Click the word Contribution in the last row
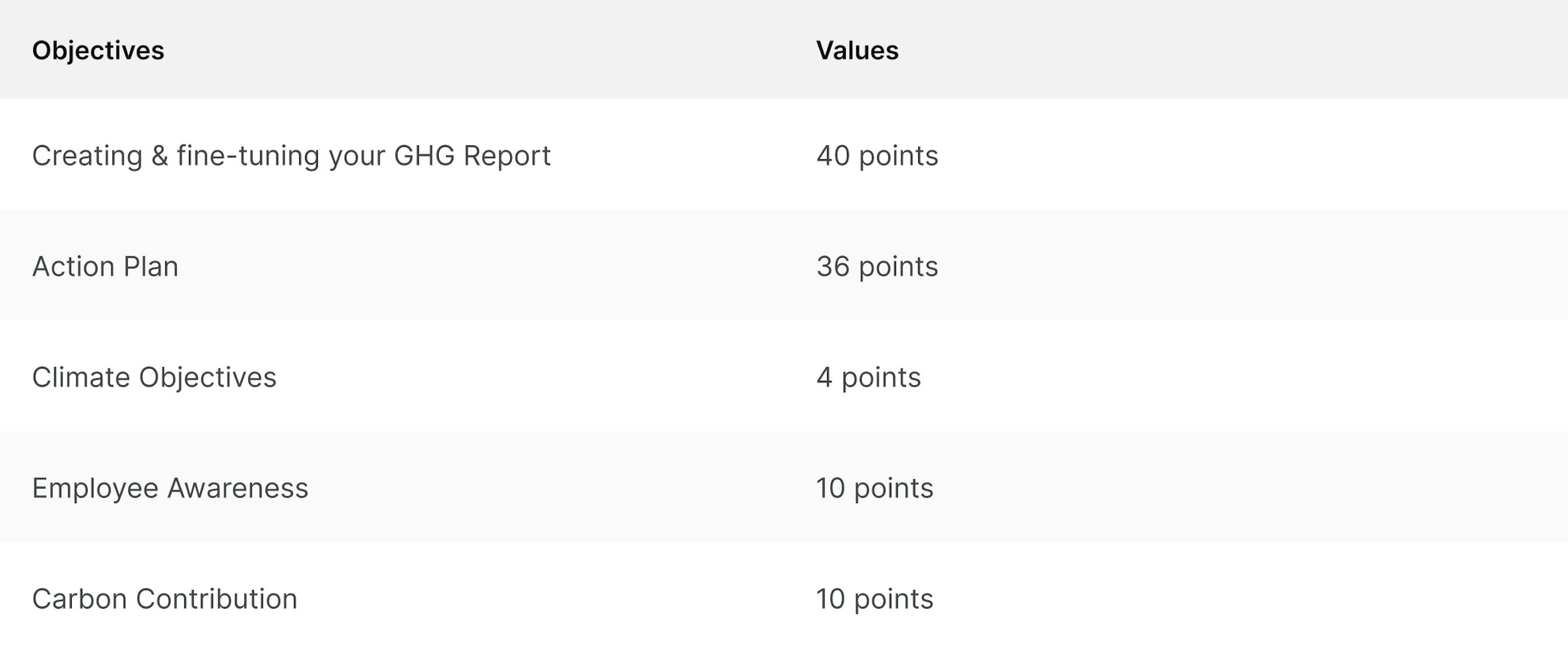 (x=216, y=599)
